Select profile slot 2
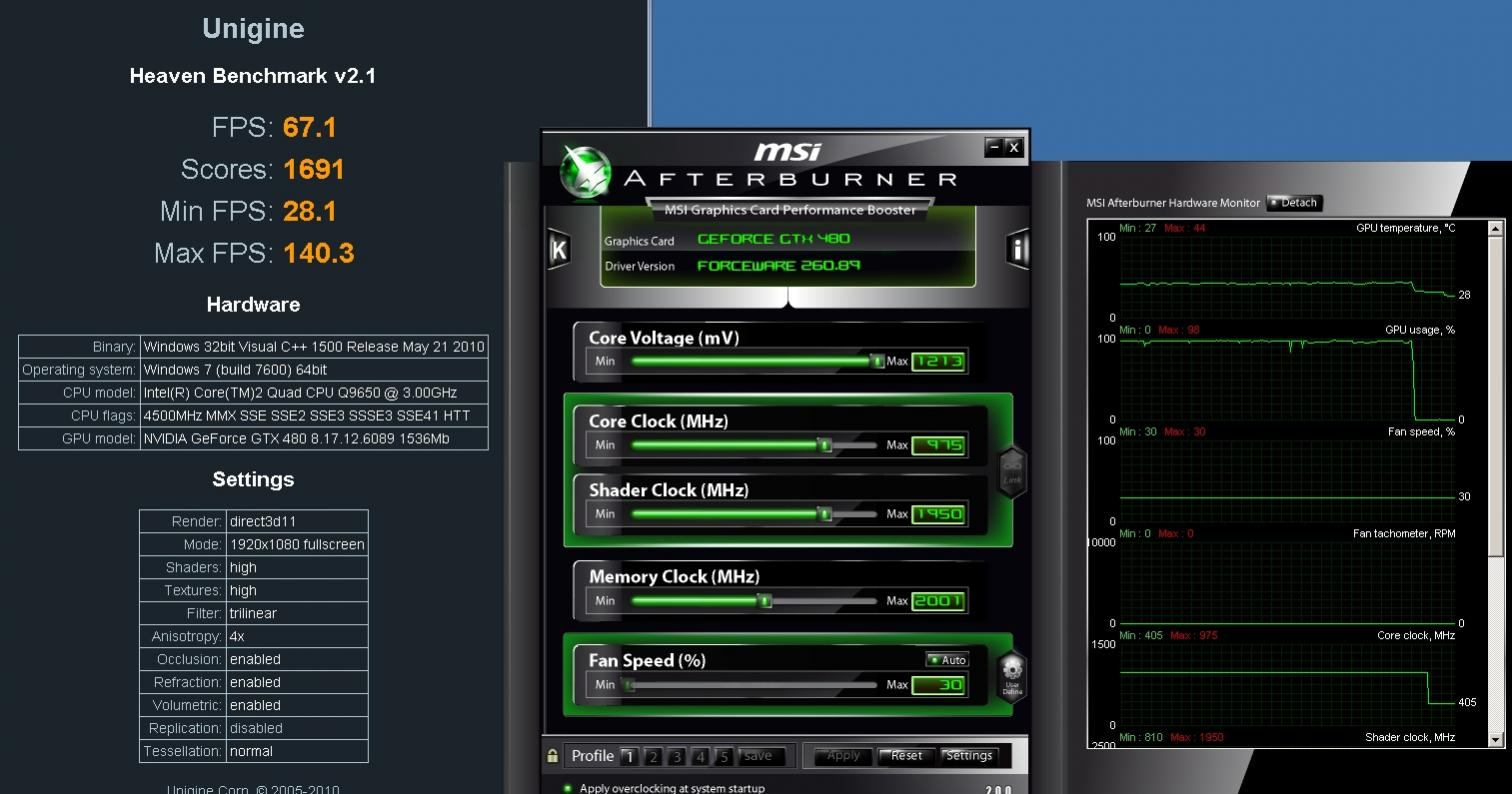This screenshot has width=1512, height=794. (x=653, y=757)
